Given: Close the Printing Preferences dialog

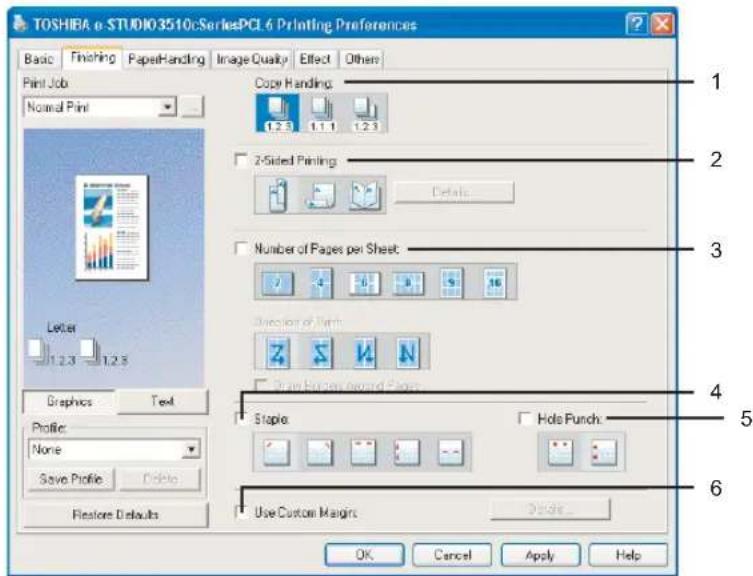Looking at the screenshot, I should tap(662, 24).
